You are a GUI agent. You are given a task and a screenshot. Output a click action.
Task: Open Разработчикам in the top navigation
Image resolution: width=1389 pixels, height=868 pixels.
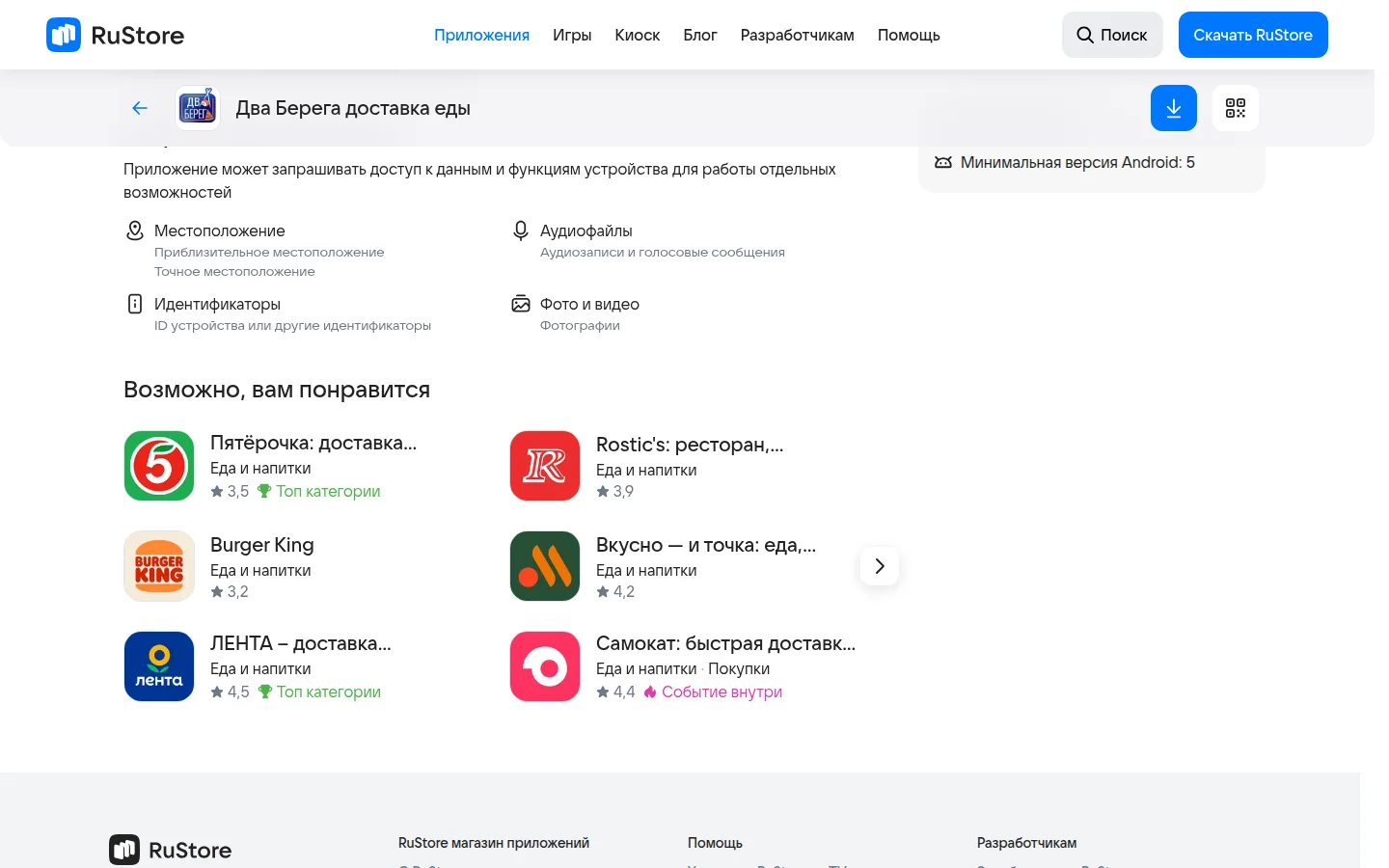point(798,35)
